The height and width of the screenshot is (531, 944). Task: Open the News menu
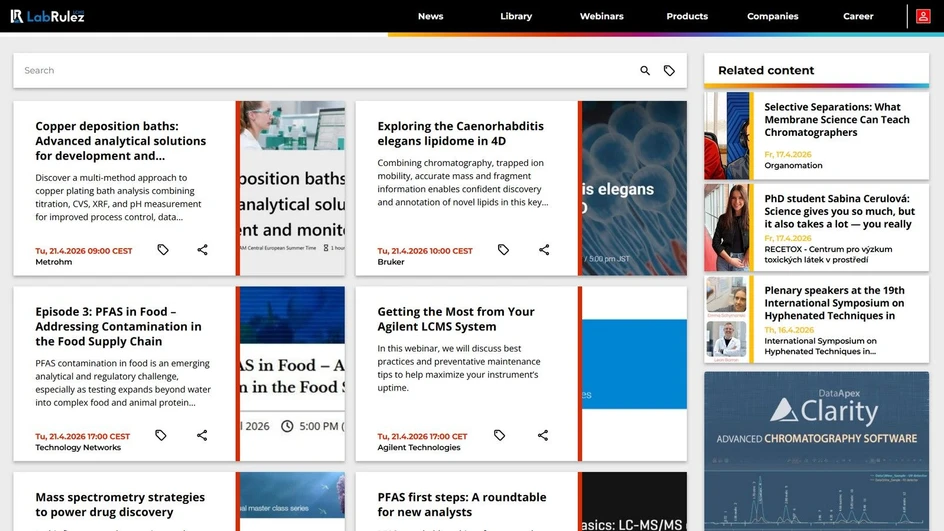pos(430,16)
